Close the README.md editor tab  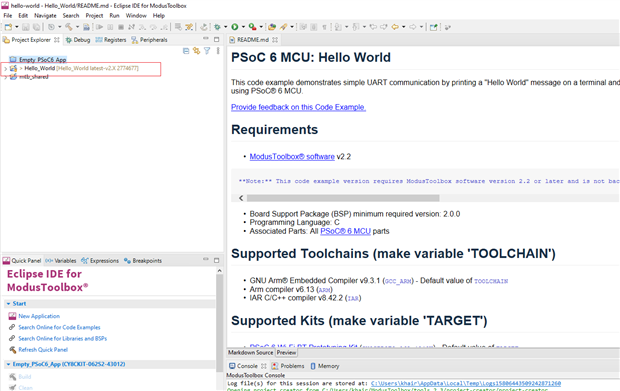[x=275, y=40]
